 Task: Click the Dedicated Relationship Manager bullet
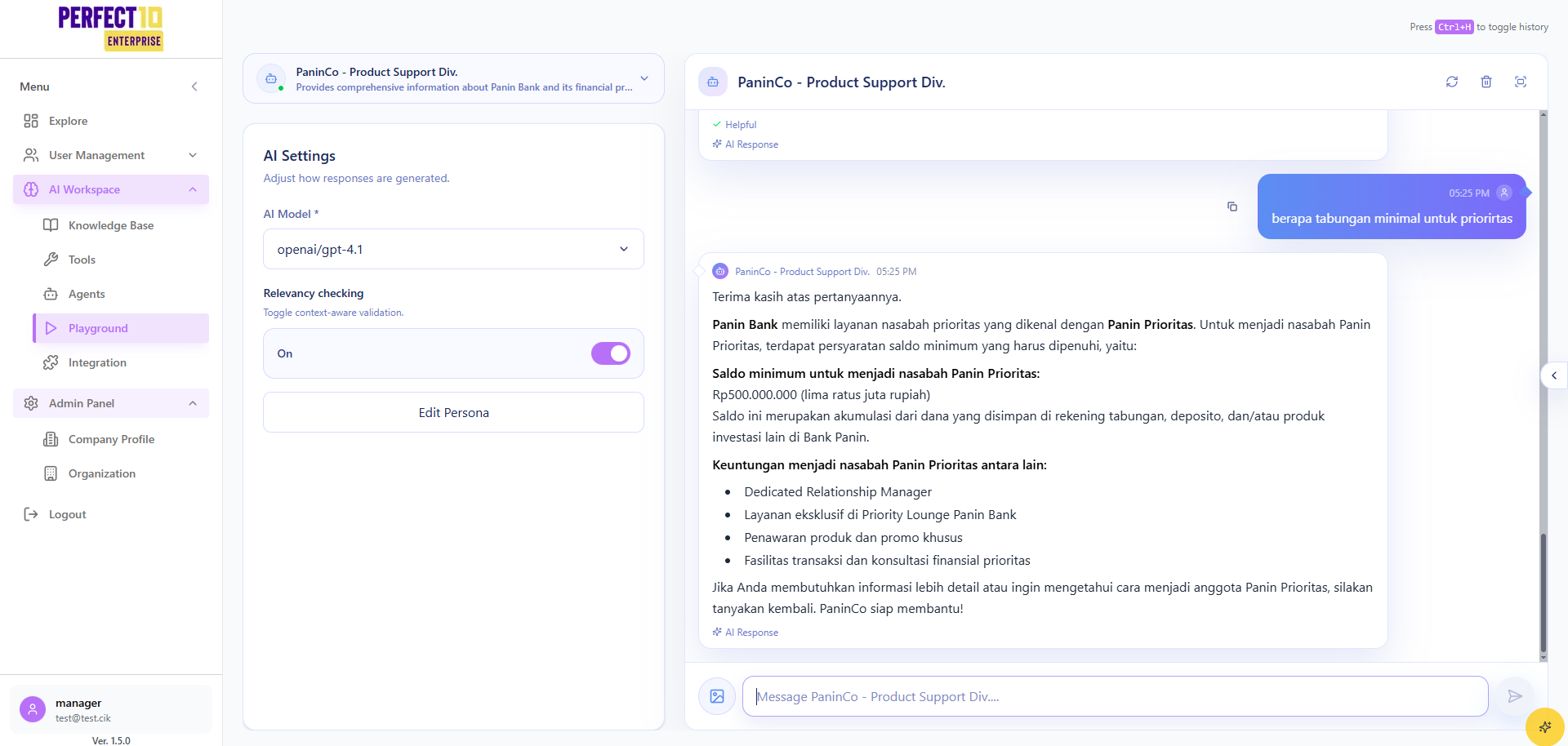[x=838, y=492]
